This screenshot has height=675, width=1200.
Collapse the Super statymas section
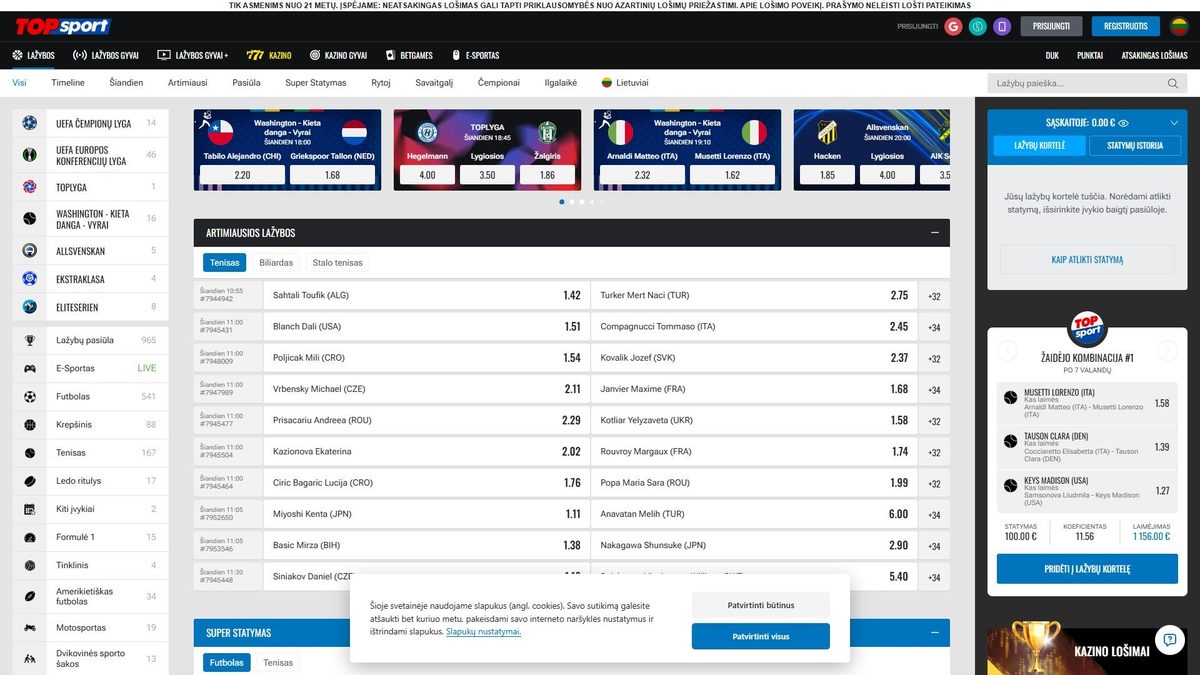934,633
